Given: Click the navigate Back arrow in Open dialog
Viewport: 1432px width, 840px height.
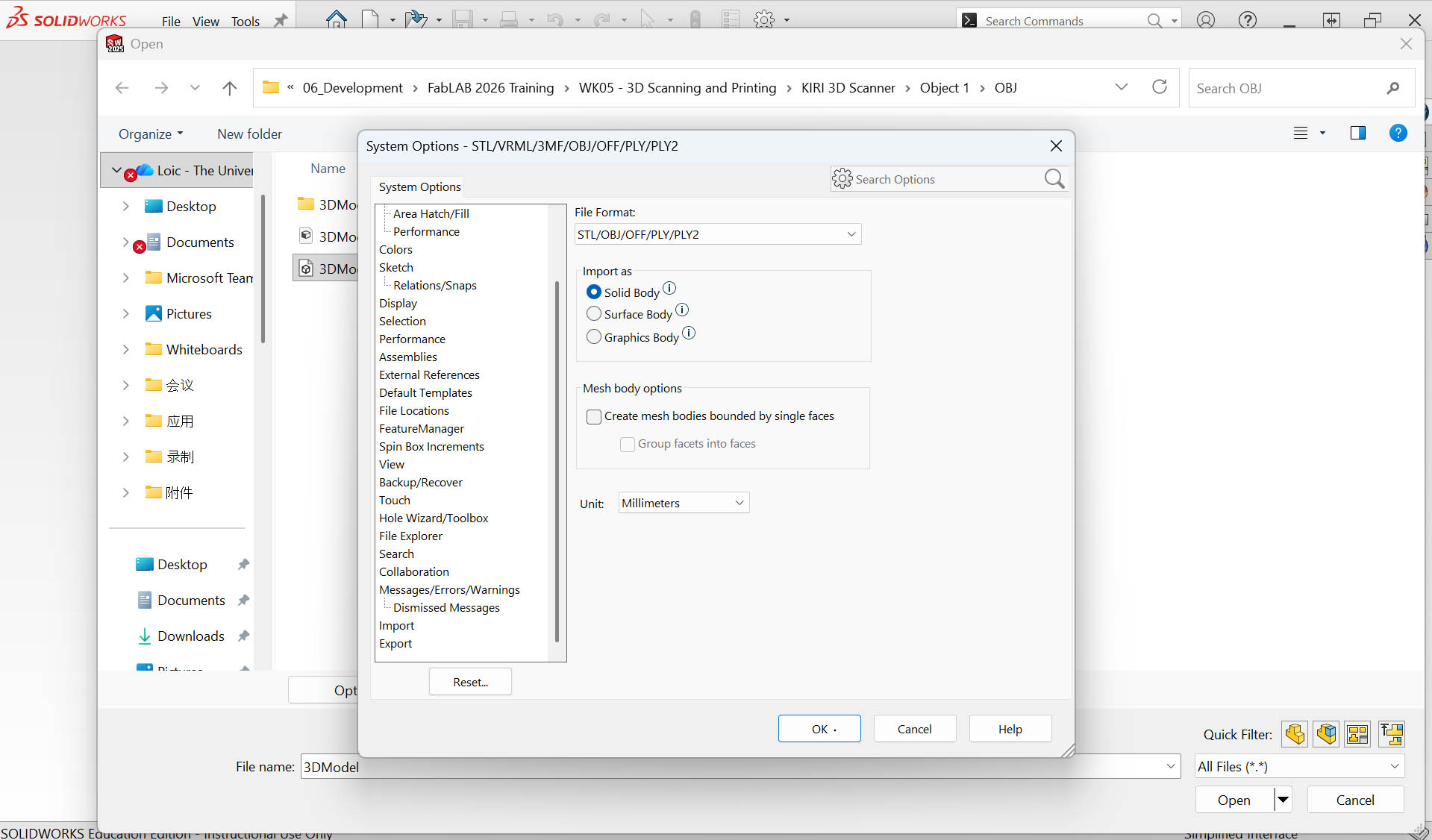Looking at the screenshot, I should point(122,88).
